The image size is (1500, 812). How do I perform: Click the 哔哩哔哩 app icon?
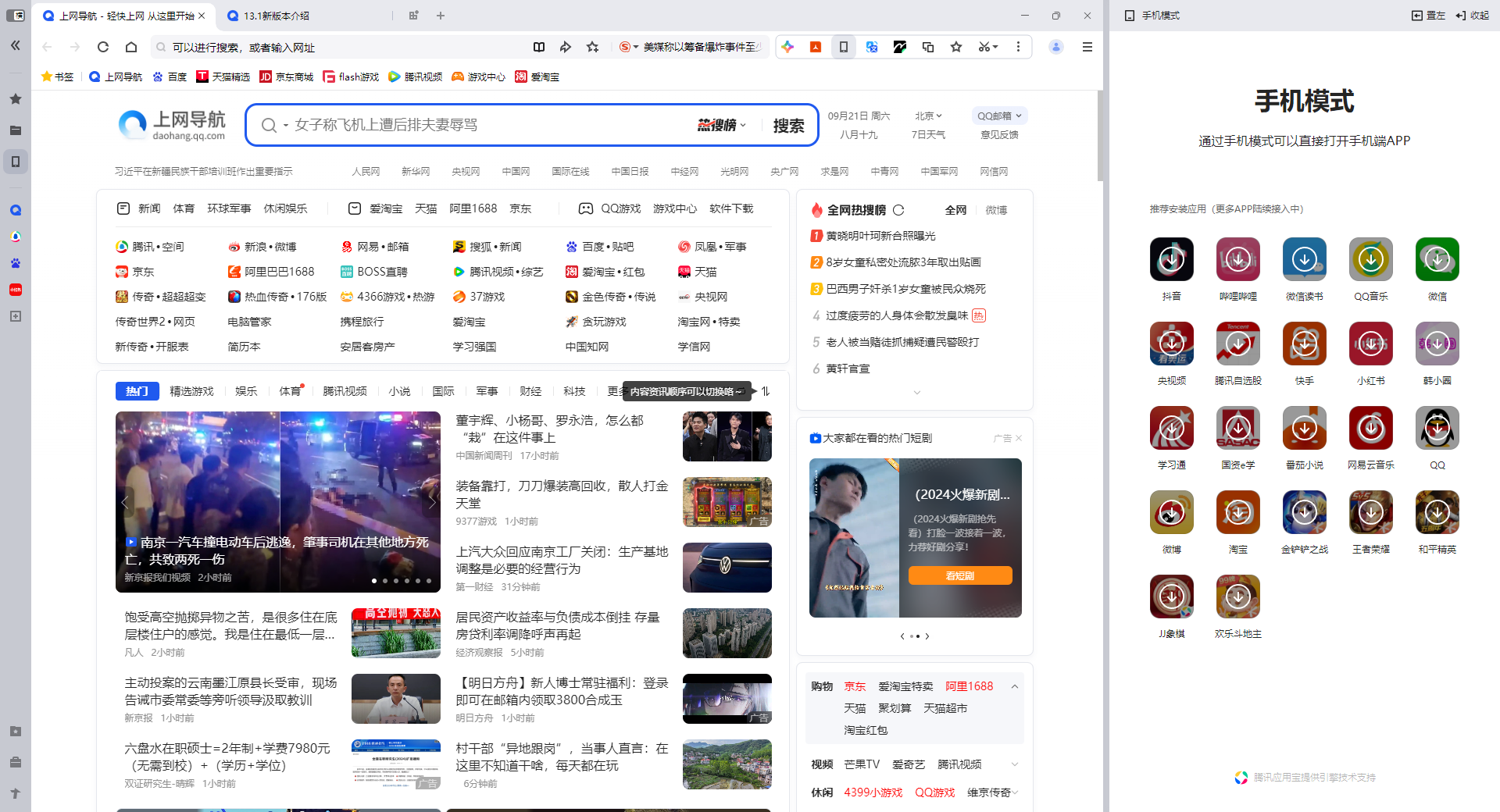tap(1237, 259)
